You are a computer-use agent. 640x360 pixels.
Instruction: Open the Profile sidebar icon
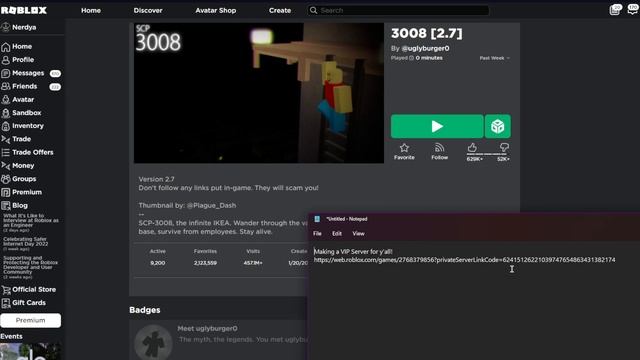(x=6, y=60)
